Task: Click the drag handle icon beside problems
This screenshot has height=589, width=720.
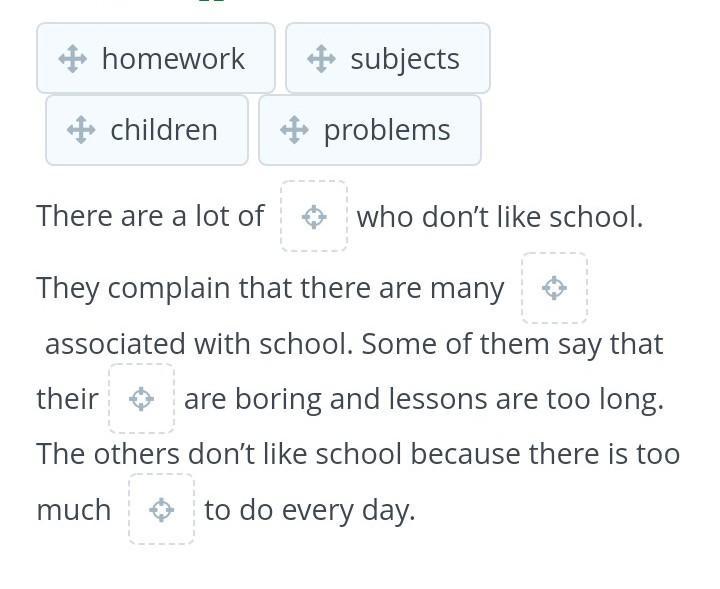Action: 294,130
